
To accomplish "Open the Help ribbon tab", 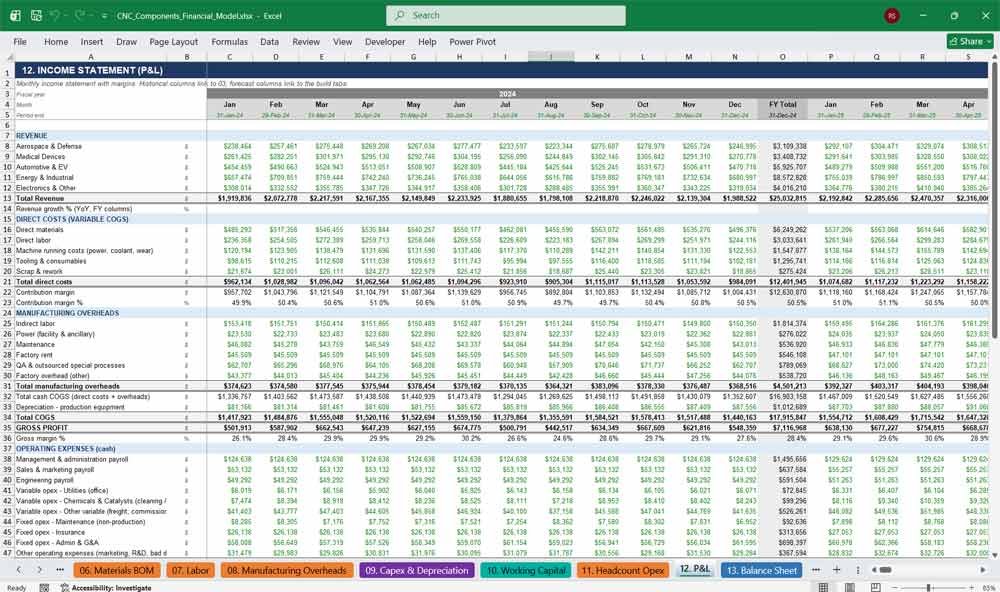I will (x=427, y=41).
